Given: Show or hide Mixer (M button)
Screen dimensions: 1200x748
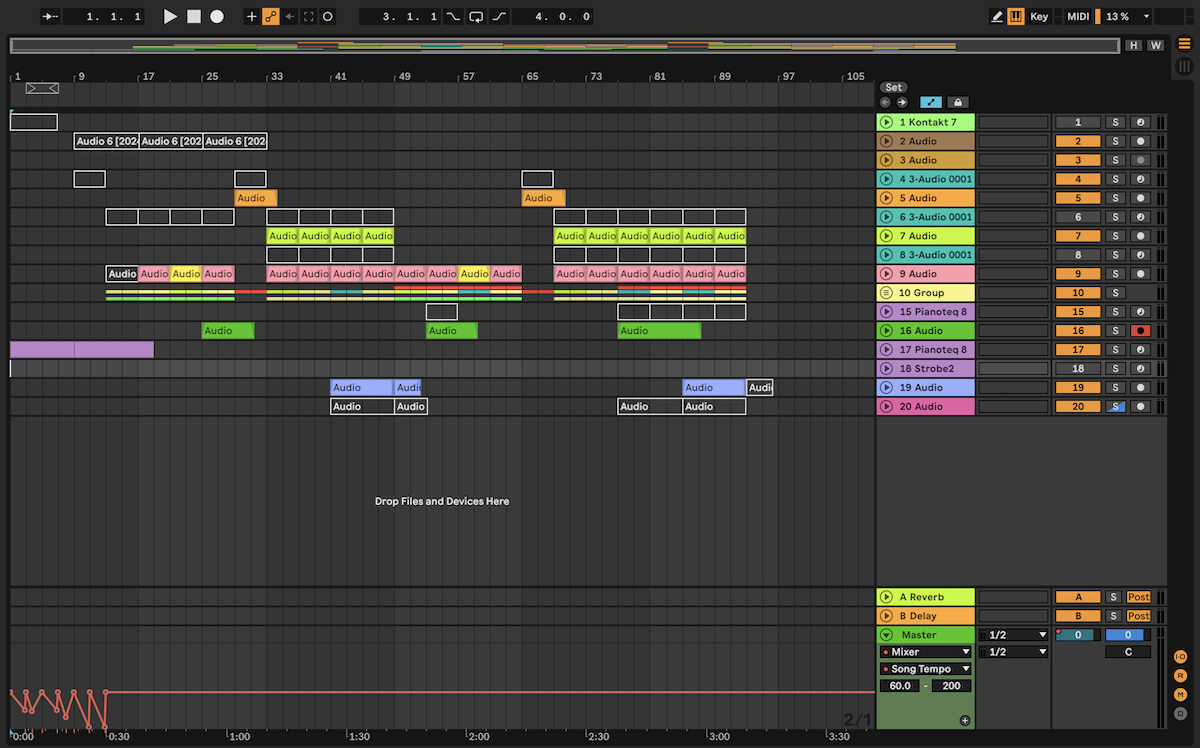Looking at the screenshot, I should [1181, 695].
